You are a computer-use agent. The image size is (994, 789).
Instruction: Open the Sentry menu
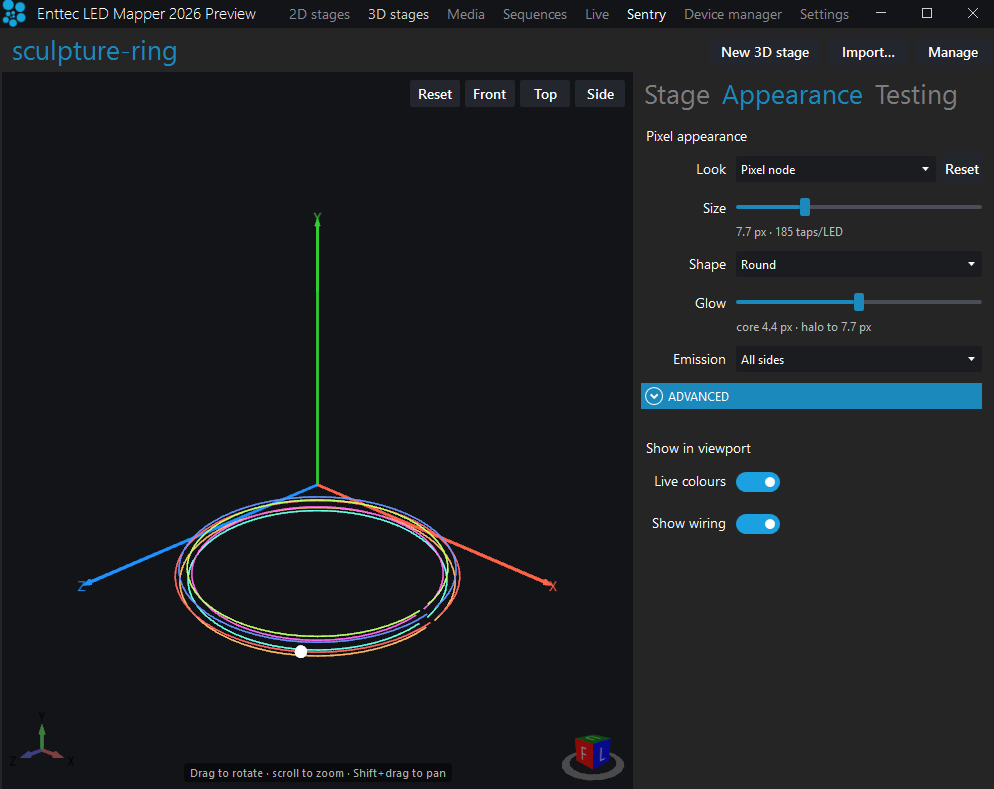pos(646,14)
